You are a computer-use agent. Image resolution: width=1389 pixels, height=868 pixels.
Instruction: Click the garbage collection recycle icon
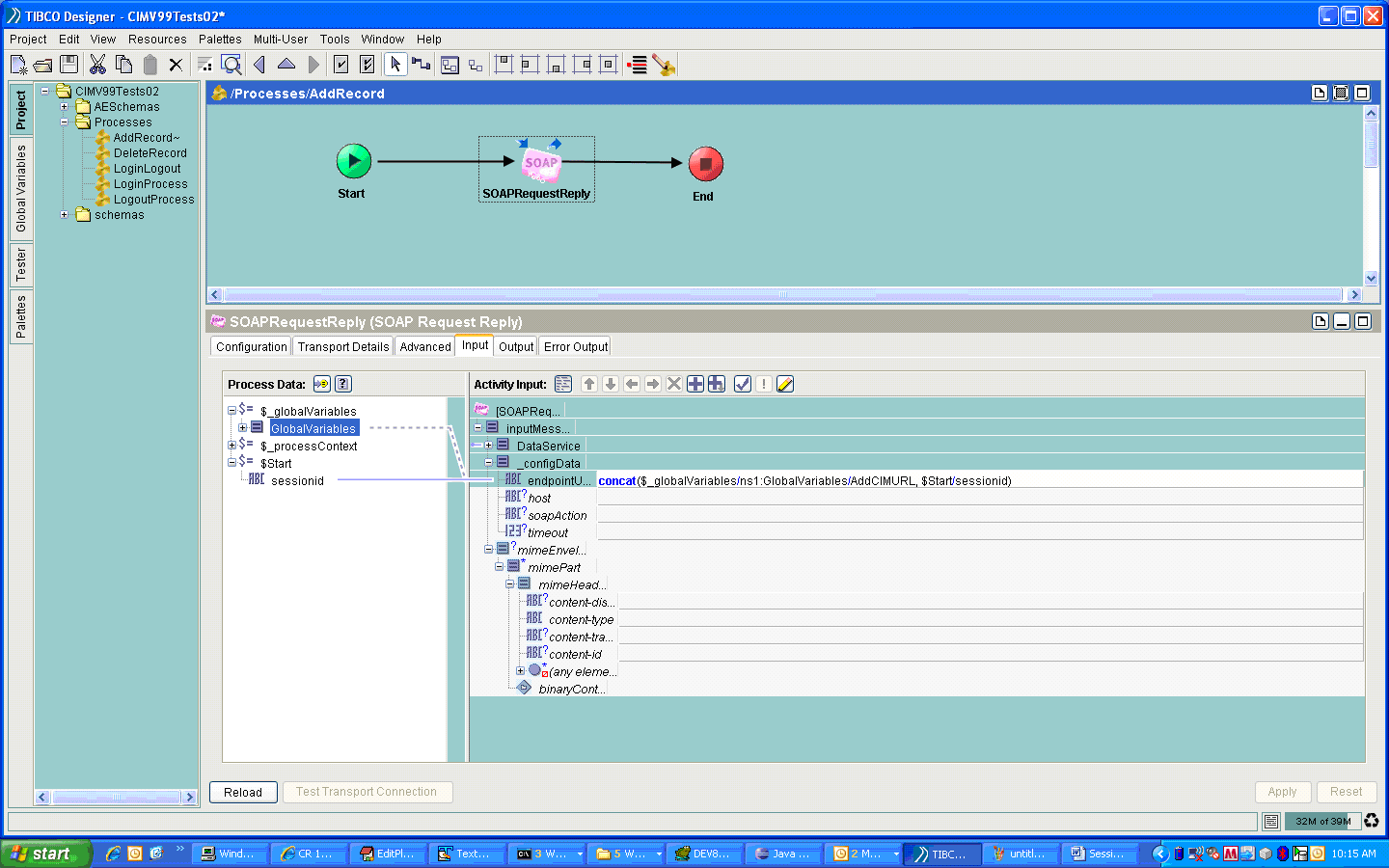1371,821
